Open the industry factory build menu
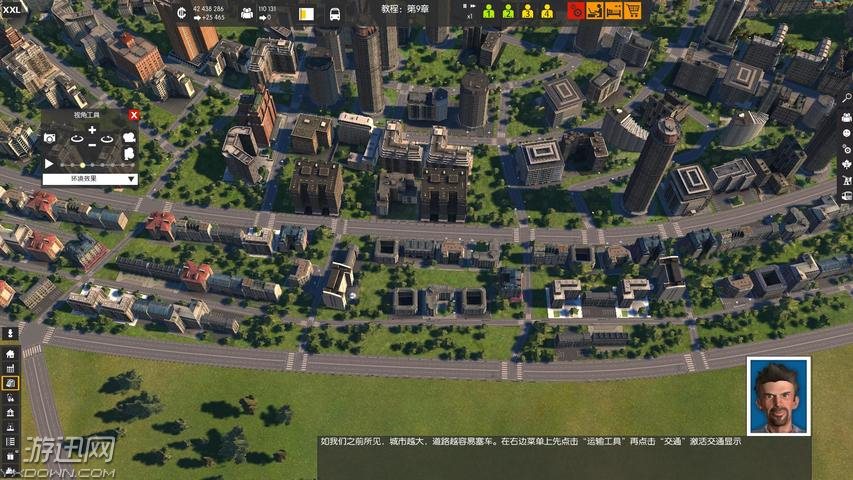The height and width of the screenshot is (480, 853). (x=10, y=369)
